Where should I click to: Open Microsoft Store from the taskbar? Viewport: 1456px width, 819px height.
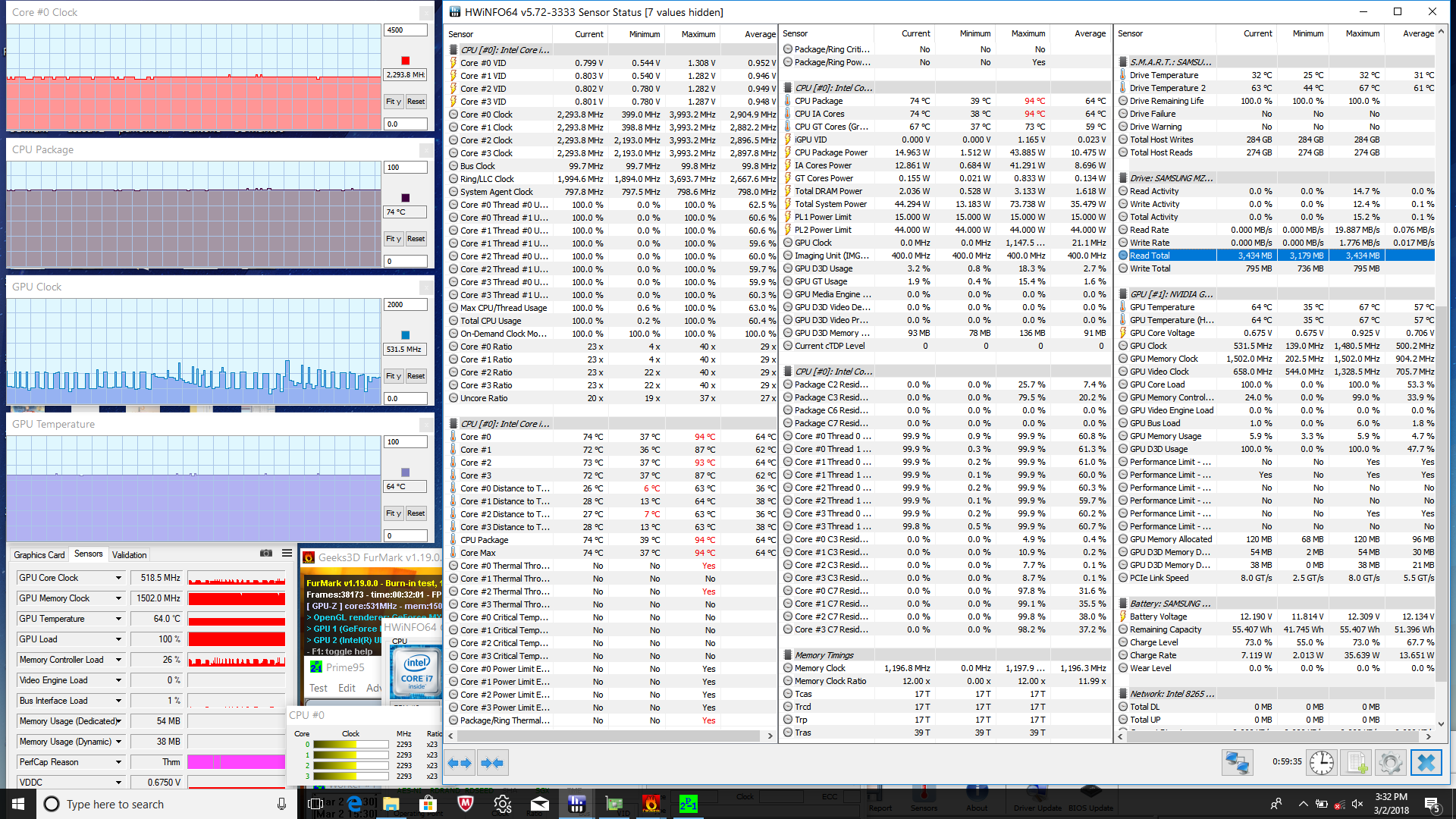tap(428, 804)
